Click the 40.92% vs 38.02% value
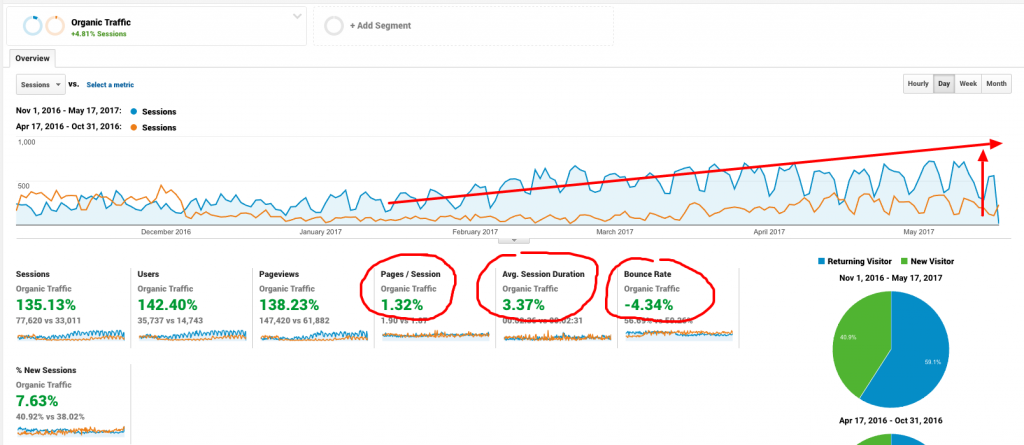The height and width of the screenshot is (445, 1024). pos(50,416)
